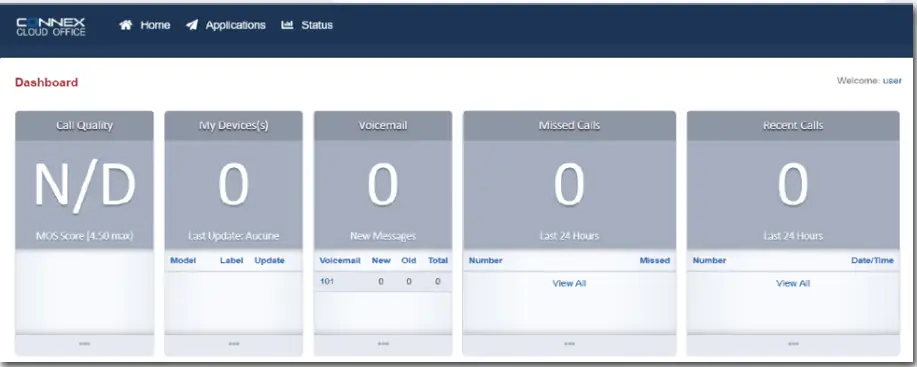Viewport: 917px width, 367px height.
Task: Expand the My Devices(s) card footer dots
Action: click(233, 344)
